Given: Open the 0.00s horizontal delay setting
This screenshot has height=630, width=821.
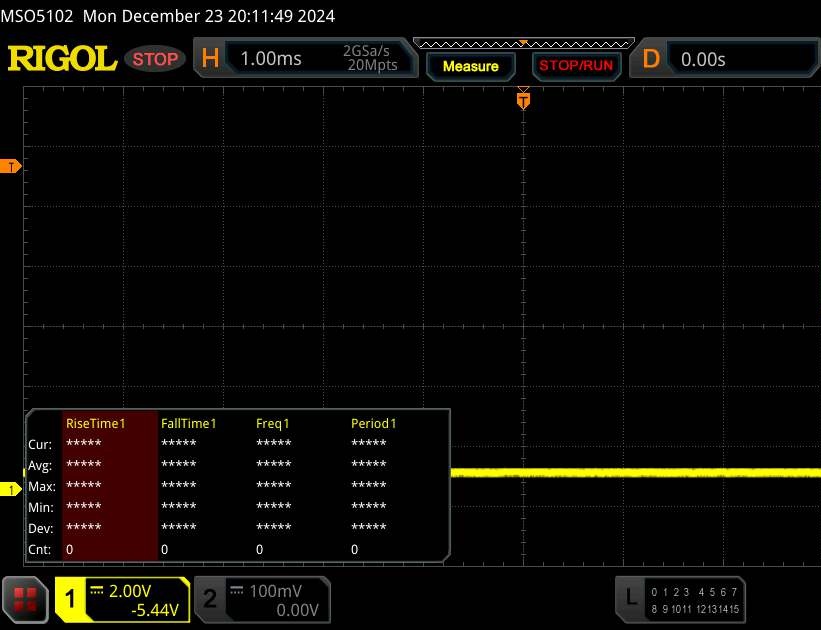Looking at the screenshot, I should click(x=738, y=59).
